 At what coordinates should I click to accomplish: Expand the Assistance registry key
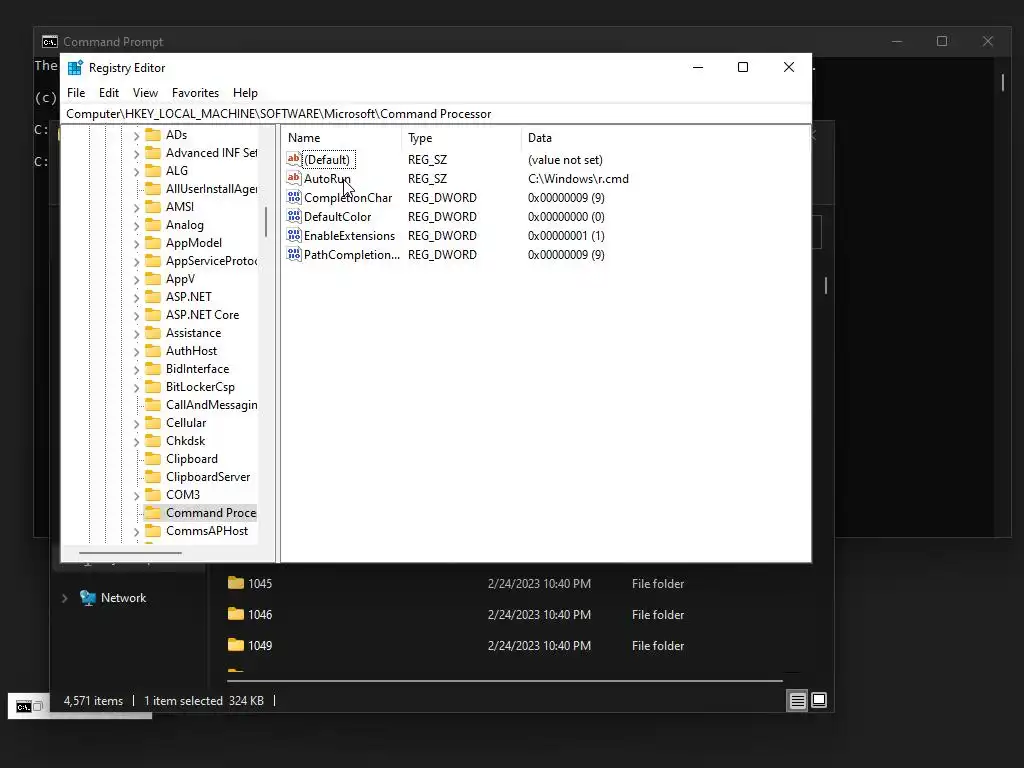coord(136,334)
